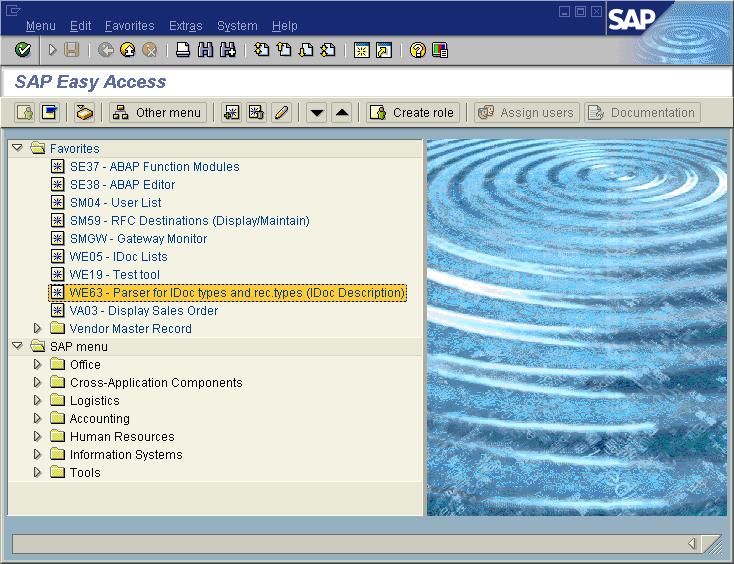Expand the Tools folder

click(x=37, y=472)
